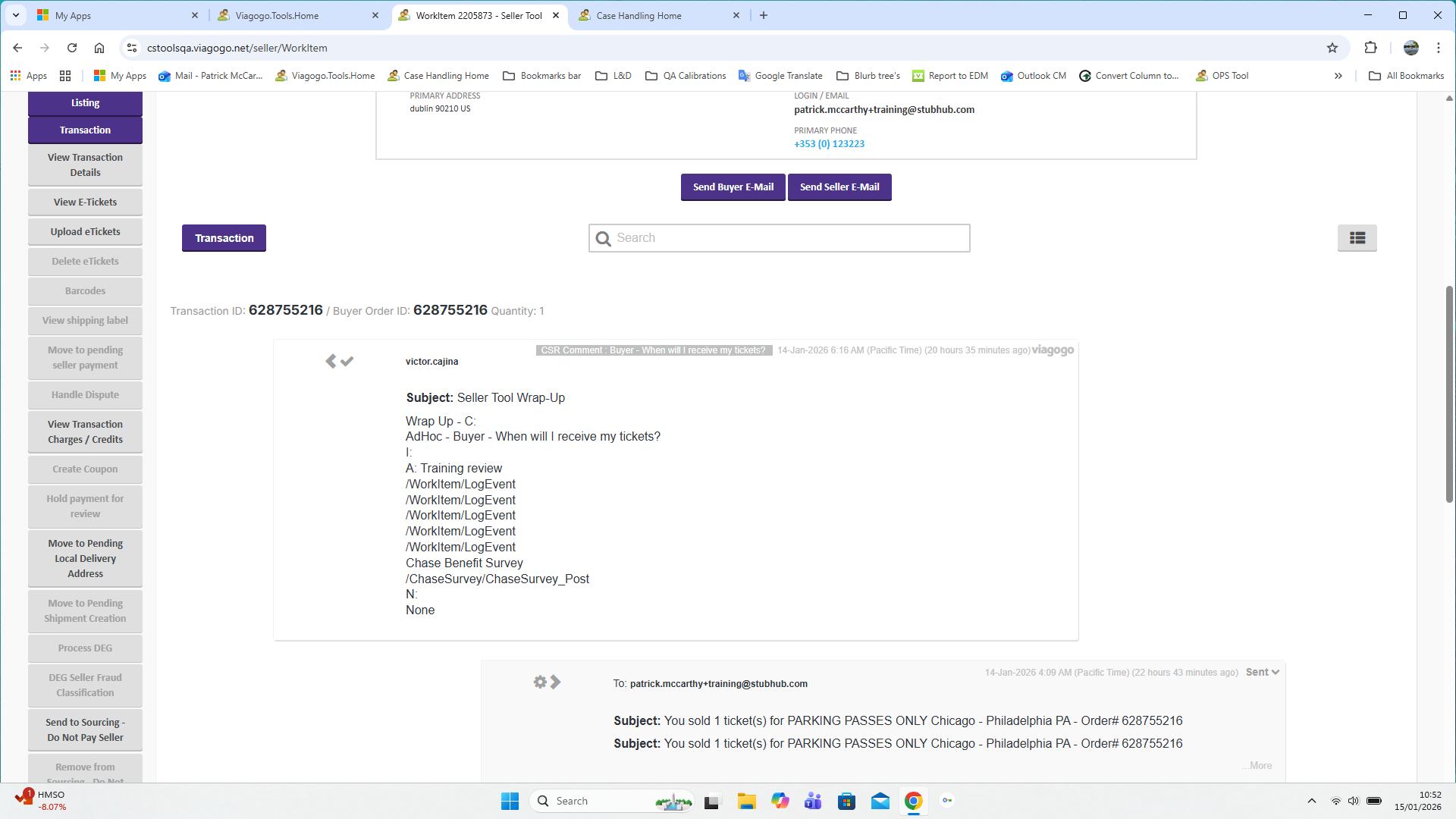Open View Transaction Details sidebar button
The width and height of the screenshot is (1456, 819).
point(85,165)
